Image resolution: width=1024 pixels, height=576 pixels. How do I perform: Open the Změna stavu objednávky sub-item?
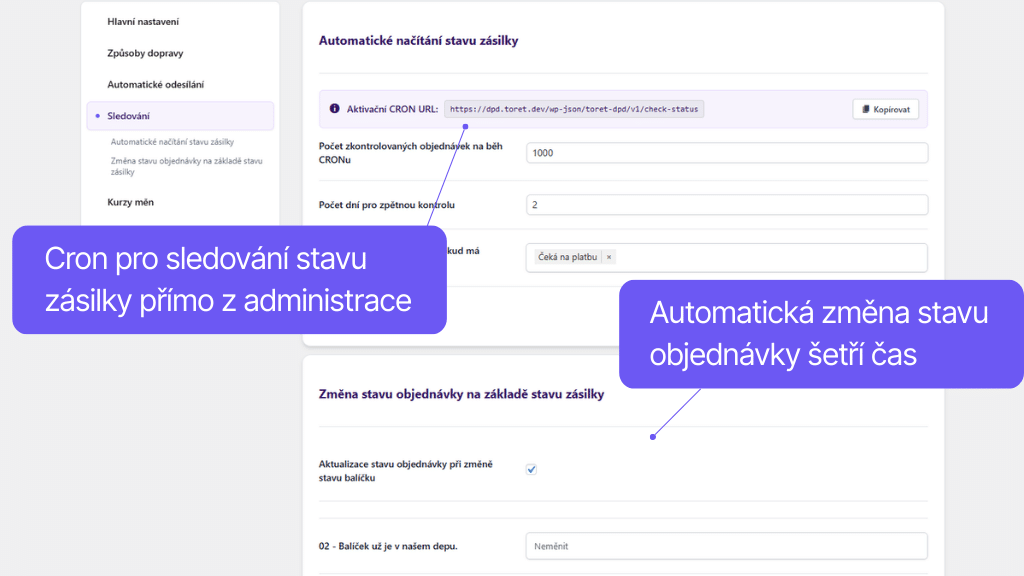click(x=186, y=166)
